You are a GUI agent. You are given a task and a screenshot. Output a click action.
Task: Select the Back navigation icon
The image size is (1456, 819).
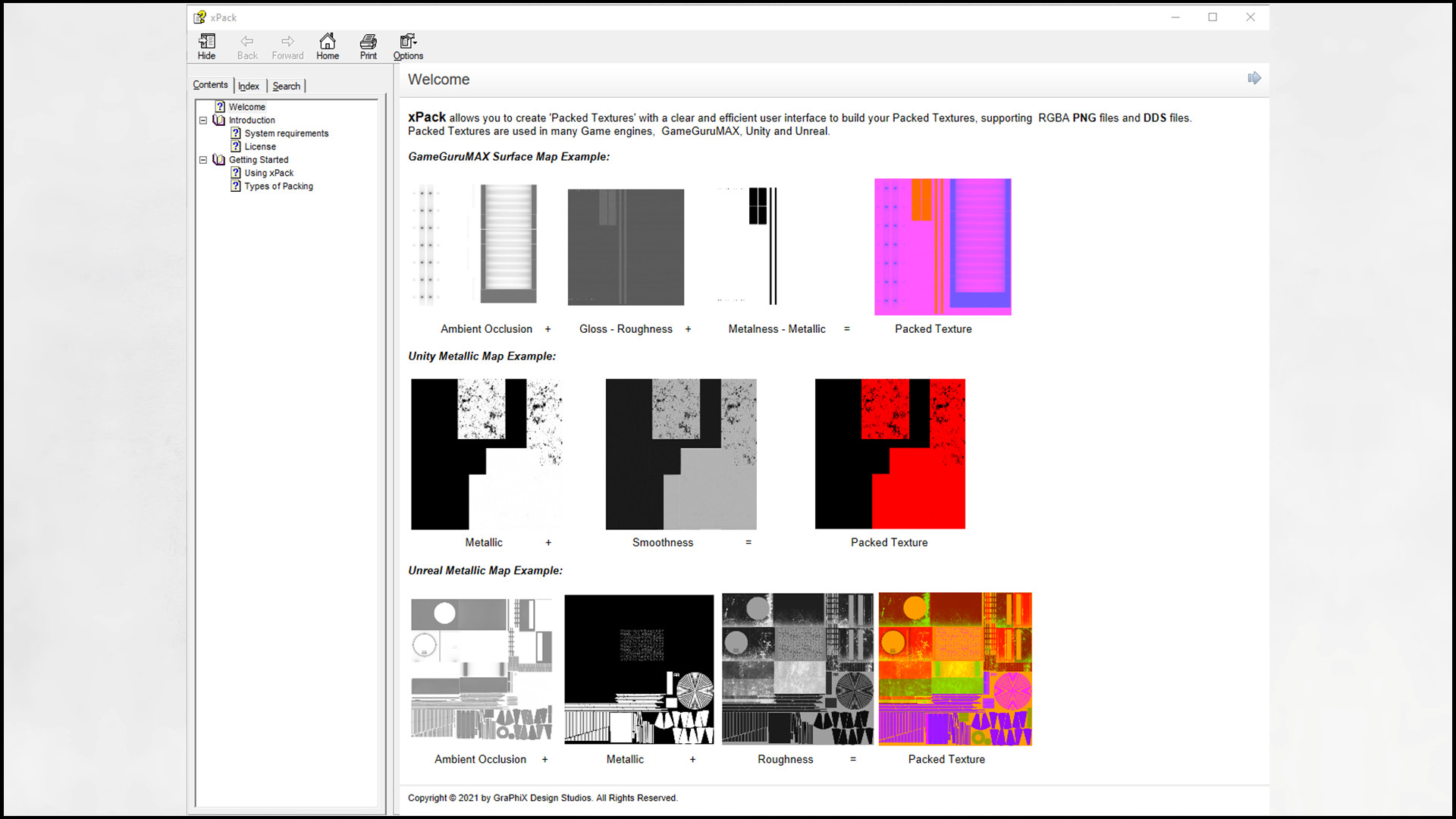coord(247,45)
